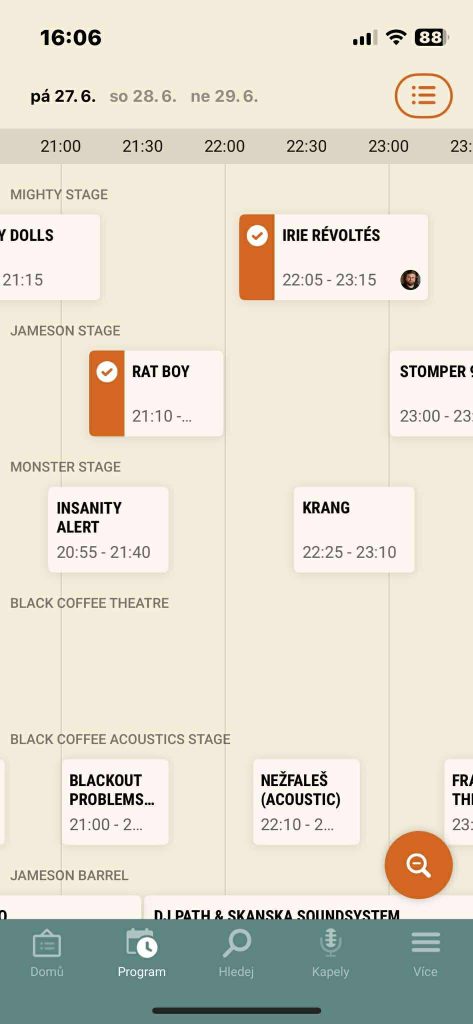Tap the 22:00 marker in the timeline header
This screenshot has height=1024, width=473.
pyautogui.click(x=224, y=146)
